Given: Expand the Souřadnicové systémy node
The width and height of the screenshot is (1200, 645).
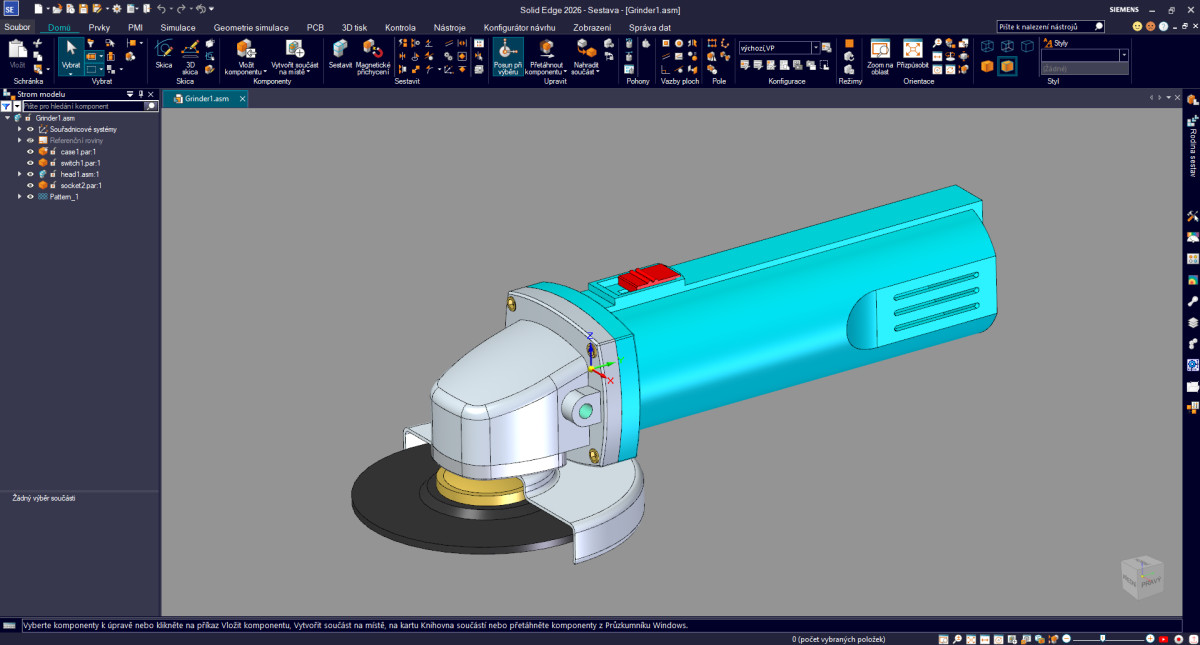Looking at the screenshot, I should [19, 129].
